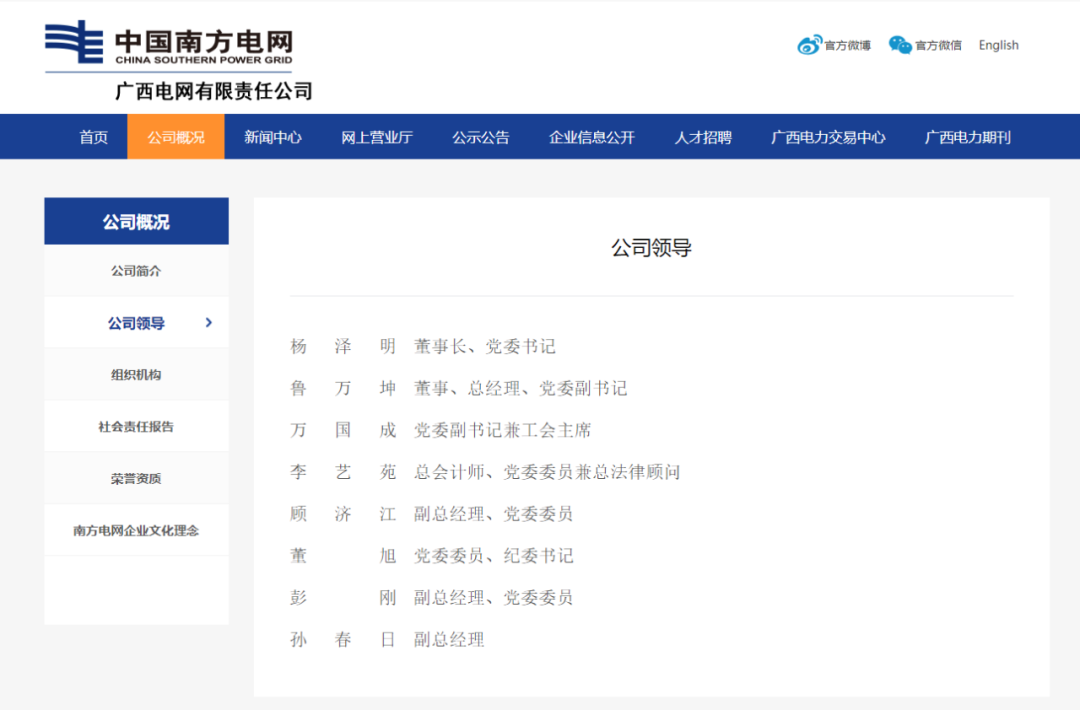Select the 公司概况 navigation tab
Image resolution: width=1080 pixels, height=710 pixels.
point(176,137)
